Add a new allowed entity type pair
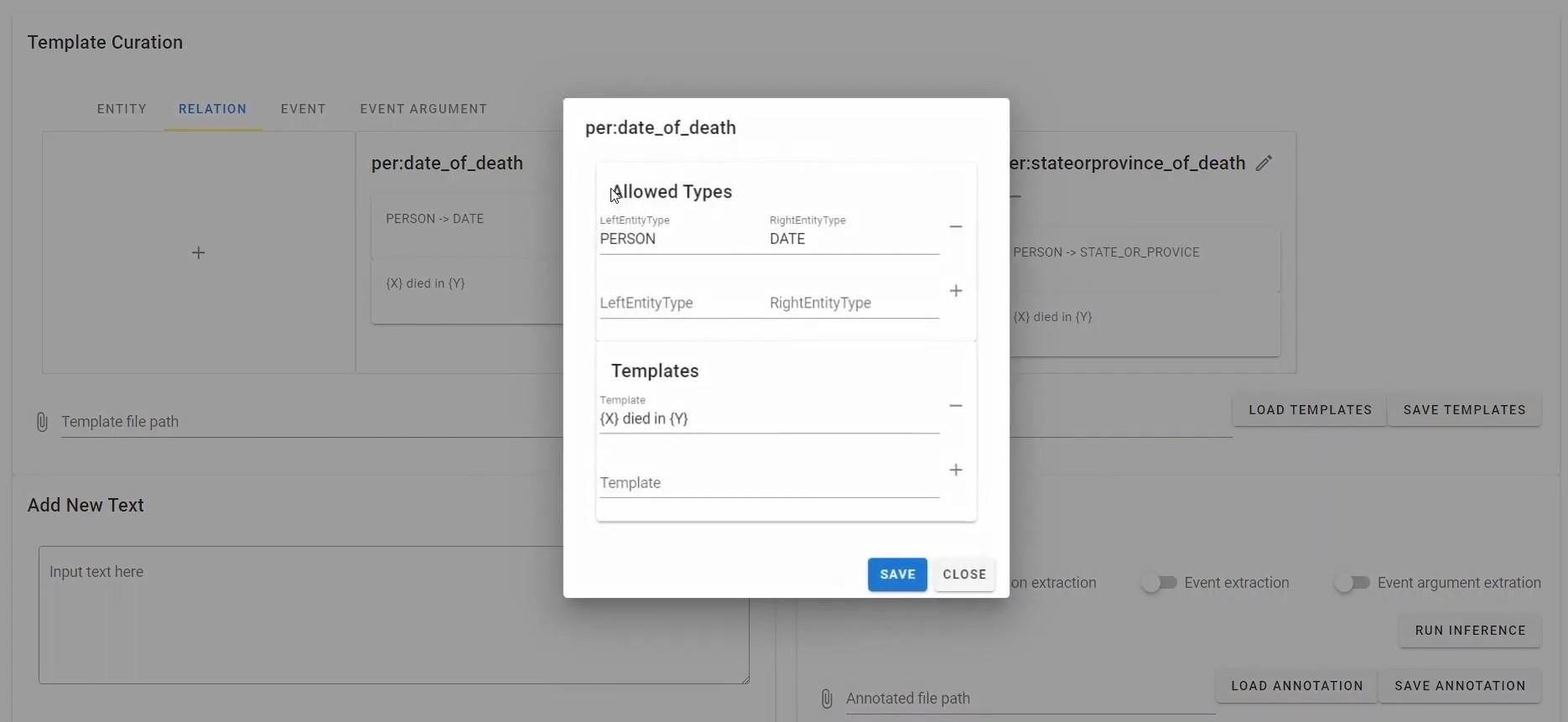This screenshot has height=722, width=1568. (955, 291)
